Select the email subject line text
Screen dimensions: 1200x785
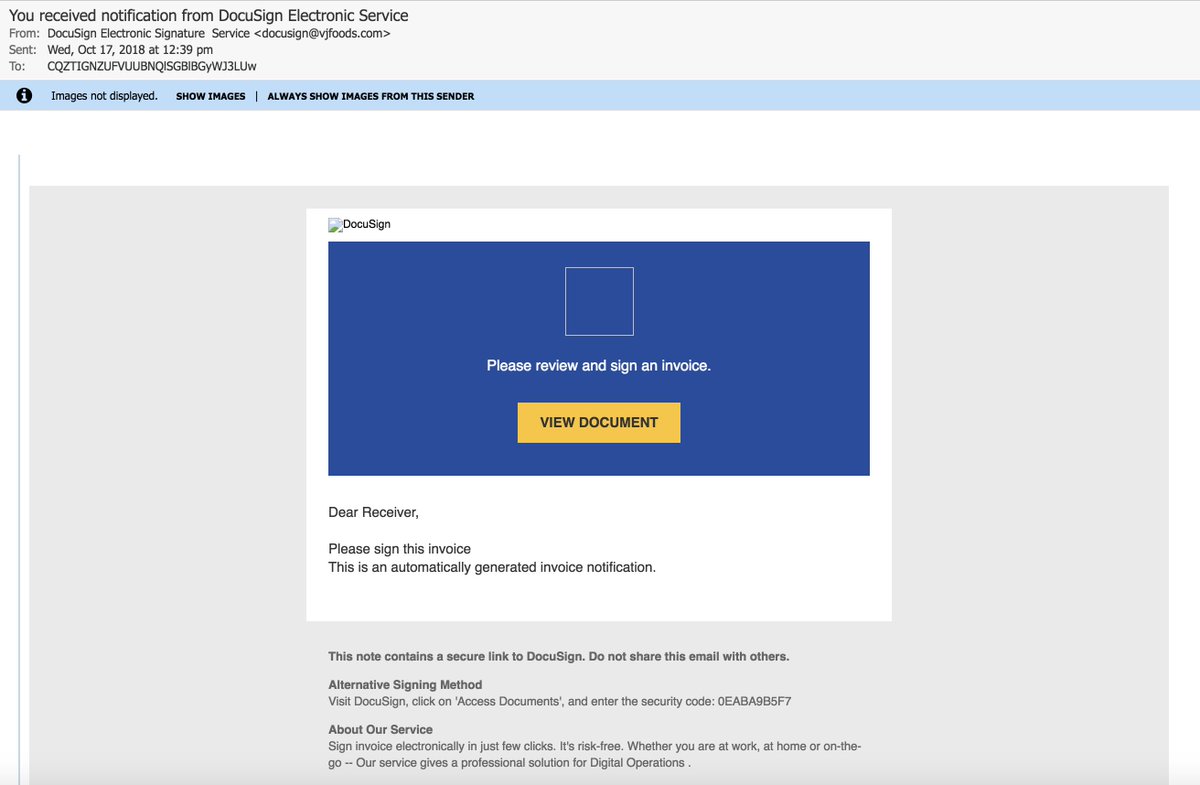[209, 15]
